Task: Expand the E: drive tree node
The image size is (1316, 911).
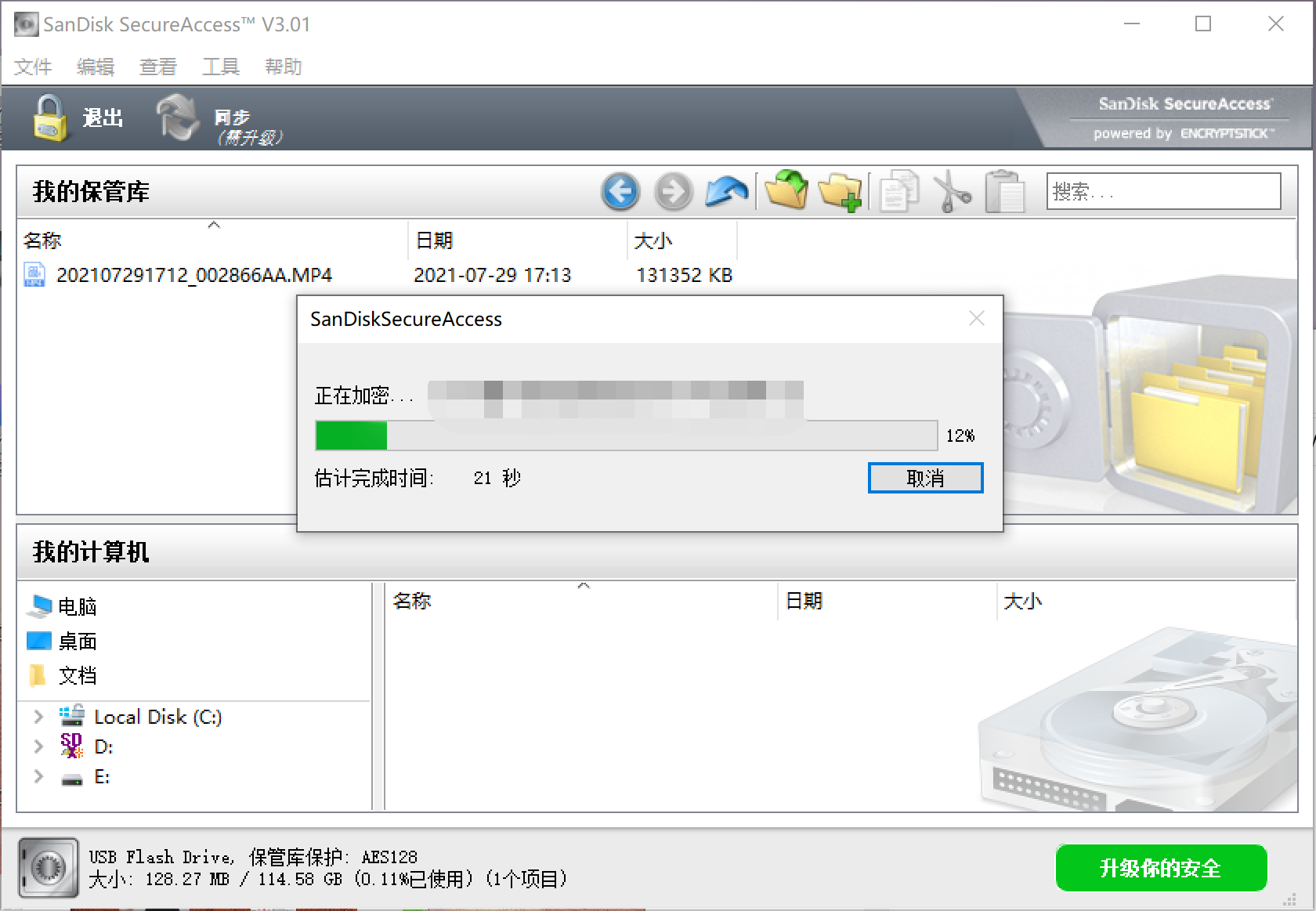Action: pos(38,776)
